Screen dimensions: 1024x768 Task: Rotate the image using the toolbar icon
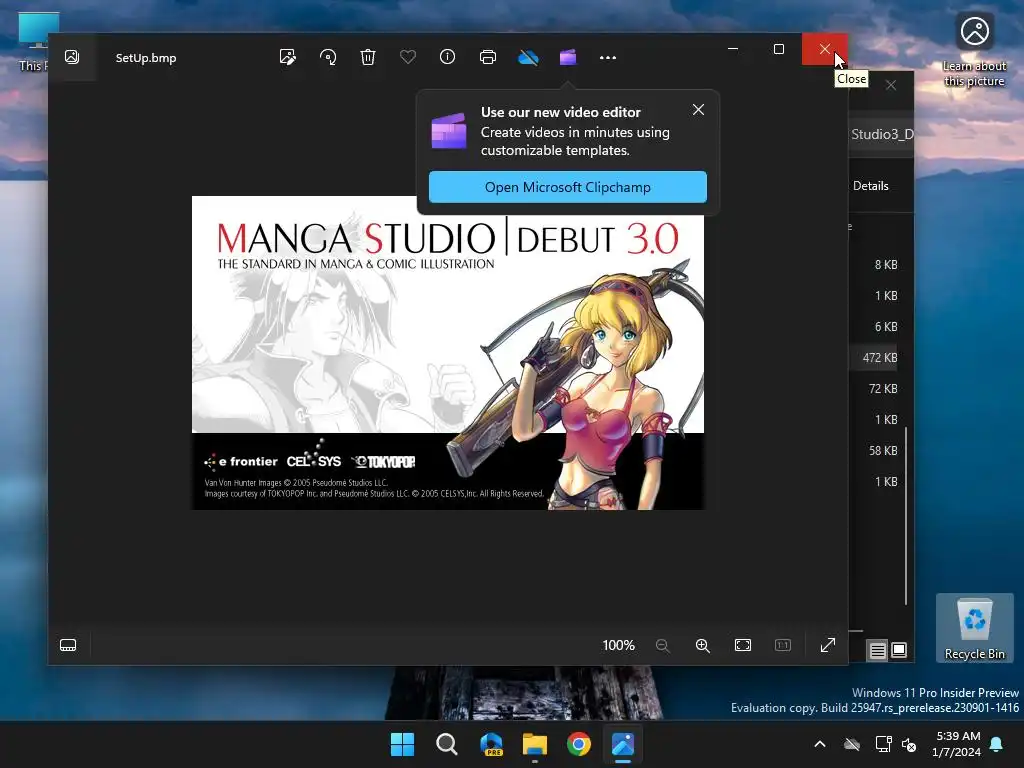(x=328, y=57)
